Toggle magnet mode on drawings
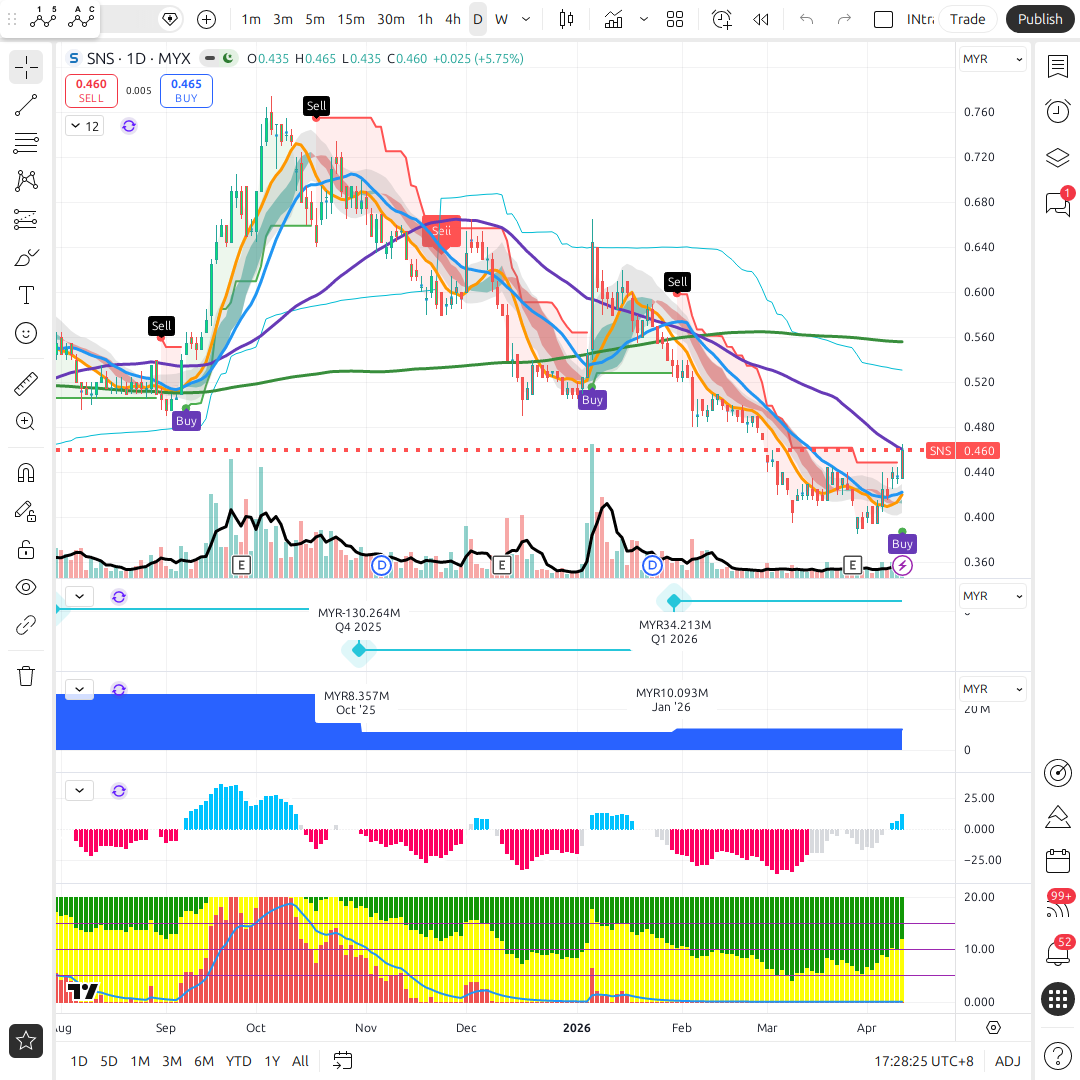Image resolution: width=1080 pixels, height=1080 pixels. click(x=26, y=473)
